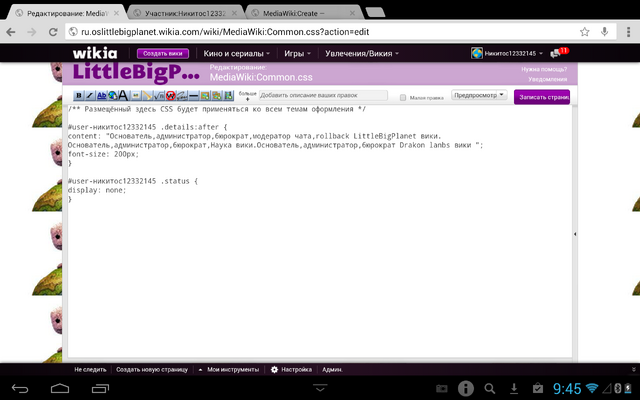This screenshot has height=400, width=640.
Task: Expand Игры menu
Action: (298, 53)
